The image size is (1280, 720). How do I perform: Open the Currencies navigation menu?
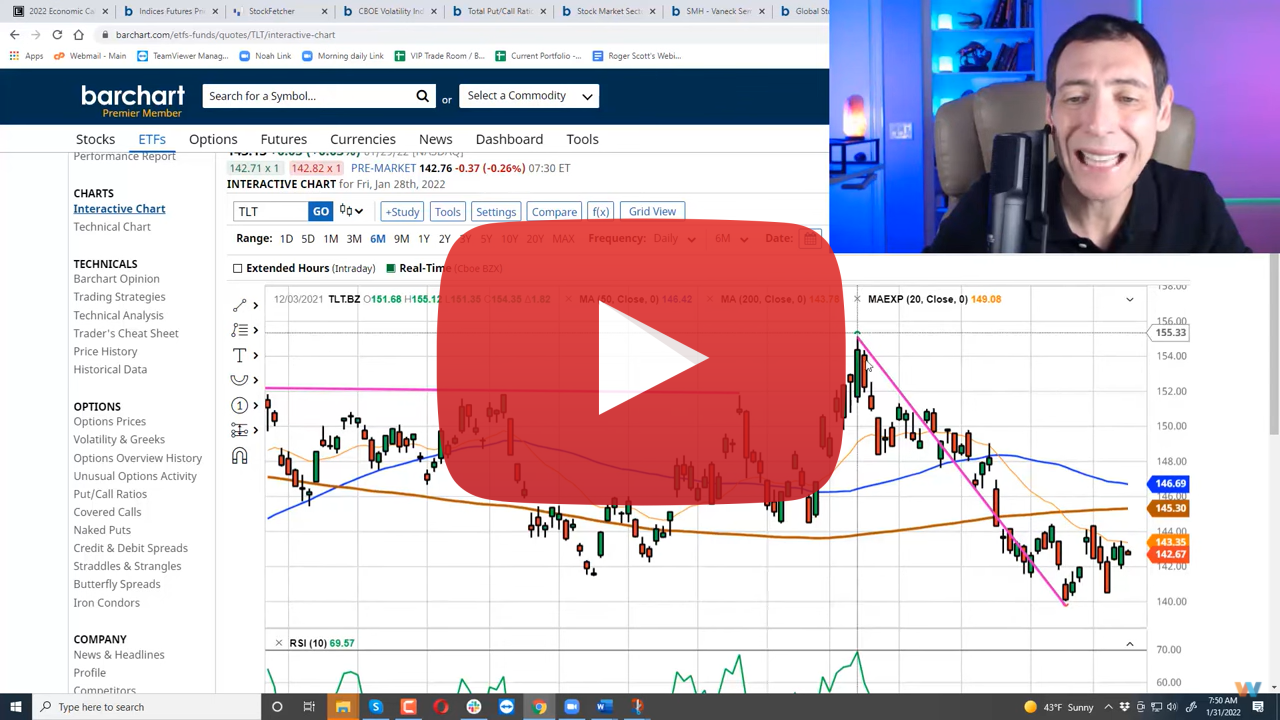pos(363,139)
